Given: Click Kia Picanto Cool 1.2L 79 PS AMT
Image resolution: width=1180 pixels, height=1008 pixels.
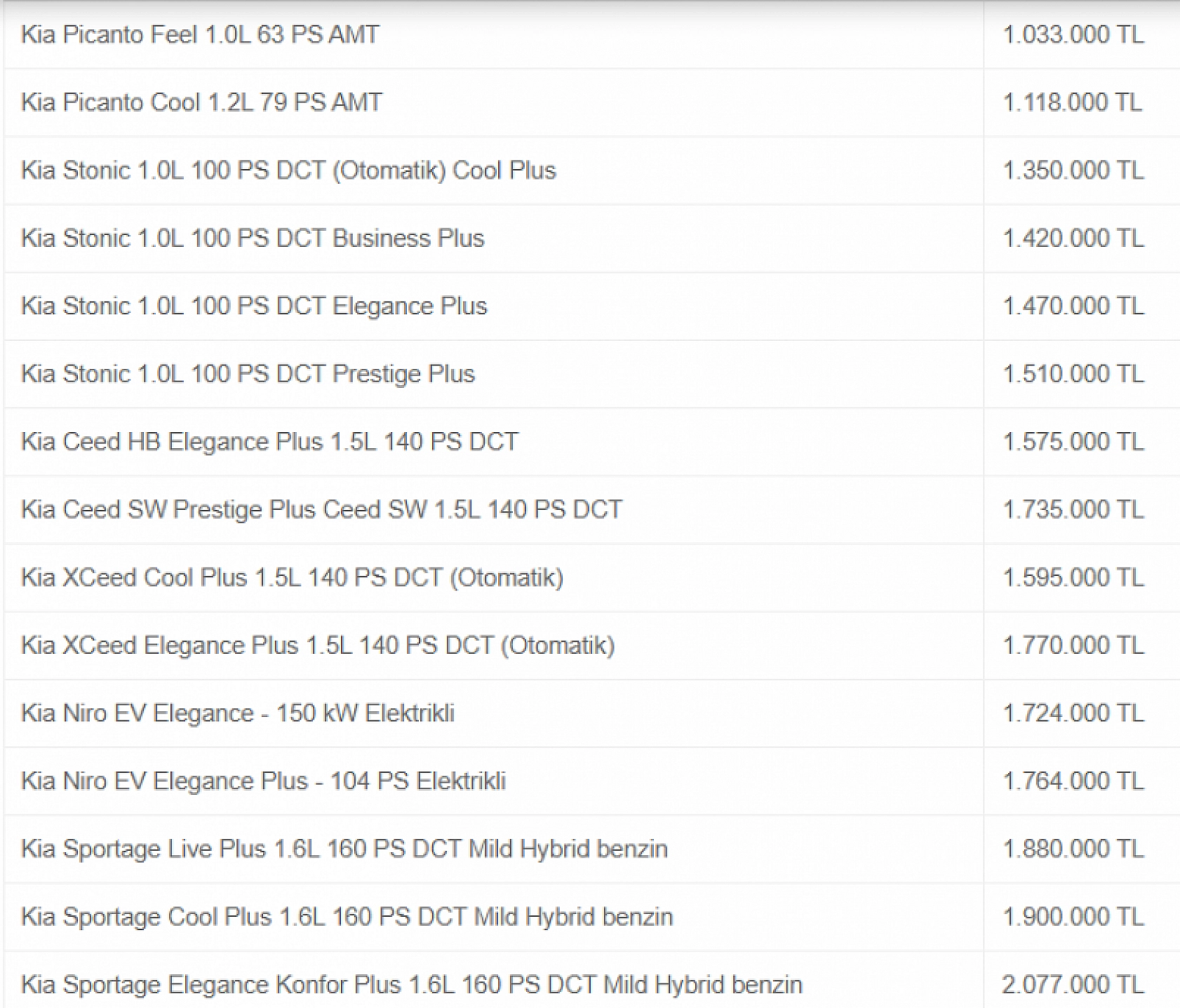Looking at the screenshot, I should click(201, 102).
